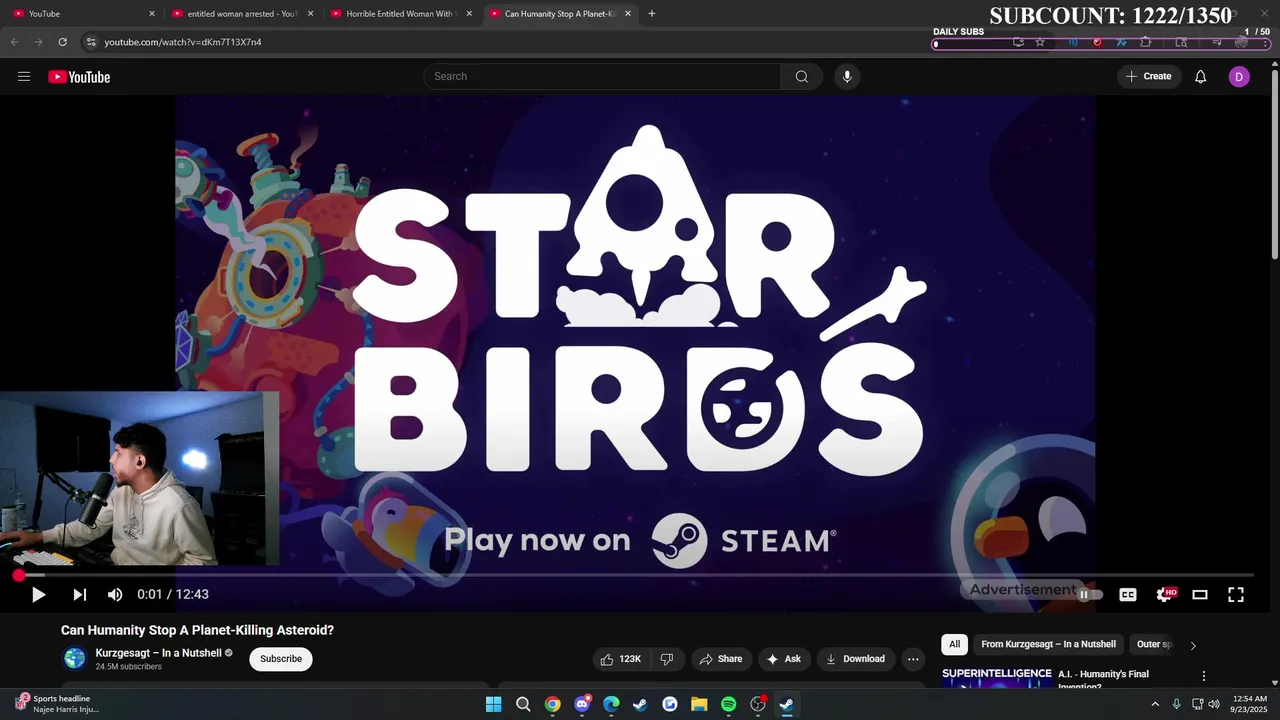Open more actions ellipsis under video
The width and height of the screenshot is (1280, 720).
(x=913, y=659)
